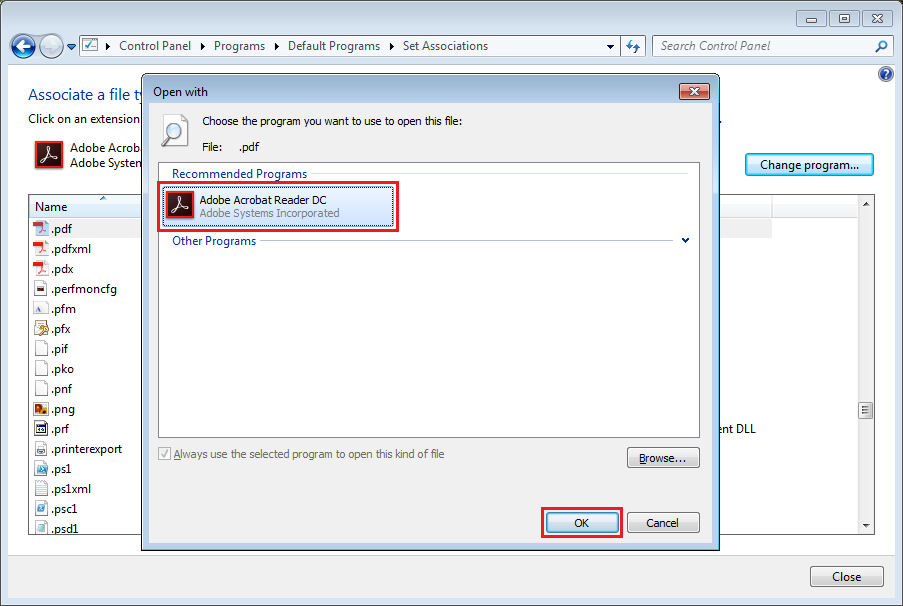This screenshot has width=903, height=606.
Task: Expand the Other Programs section
Action: (x=685, y=240)
